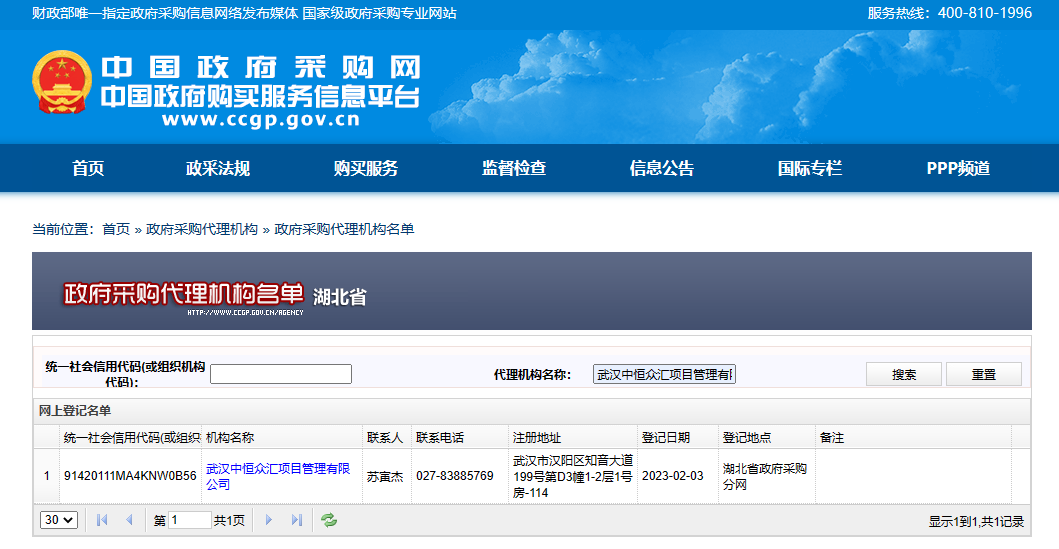
Task: Click the page number input box
Action: (x=190, y=520)
